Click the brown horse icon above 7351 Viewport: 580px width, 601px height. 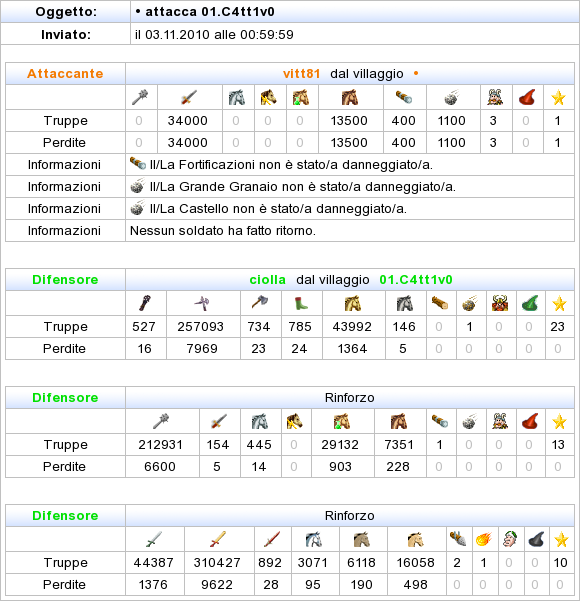coord(399,421)
